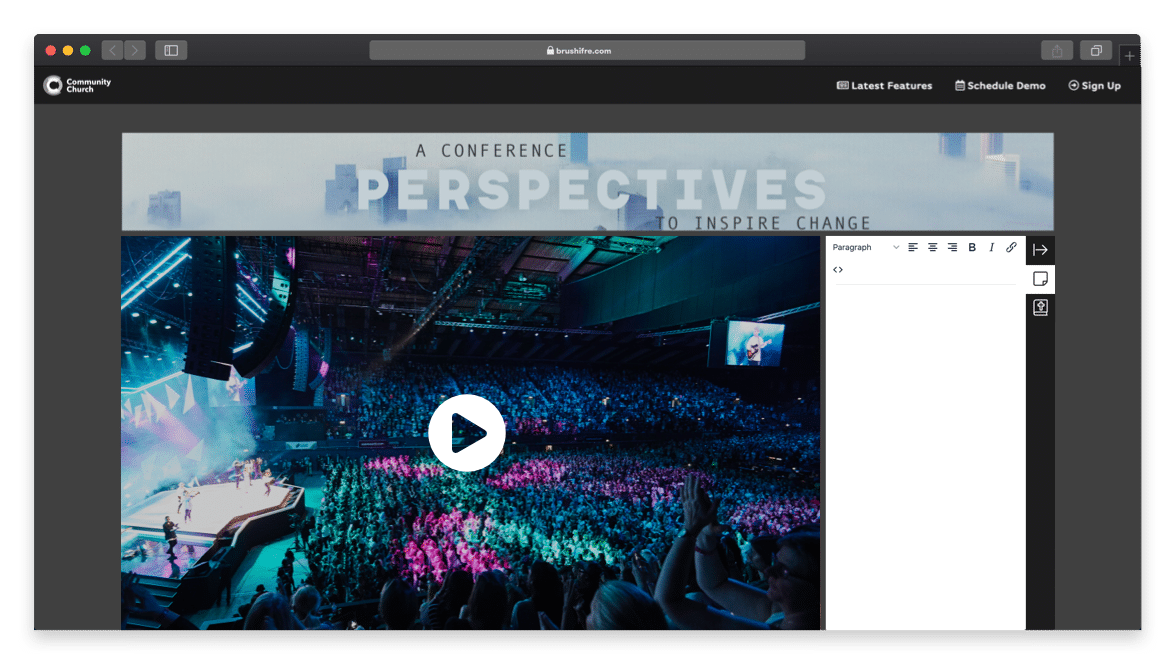
Task: Open the page content panel icon
Action: pyautogui.click(x=1040, y=278)
